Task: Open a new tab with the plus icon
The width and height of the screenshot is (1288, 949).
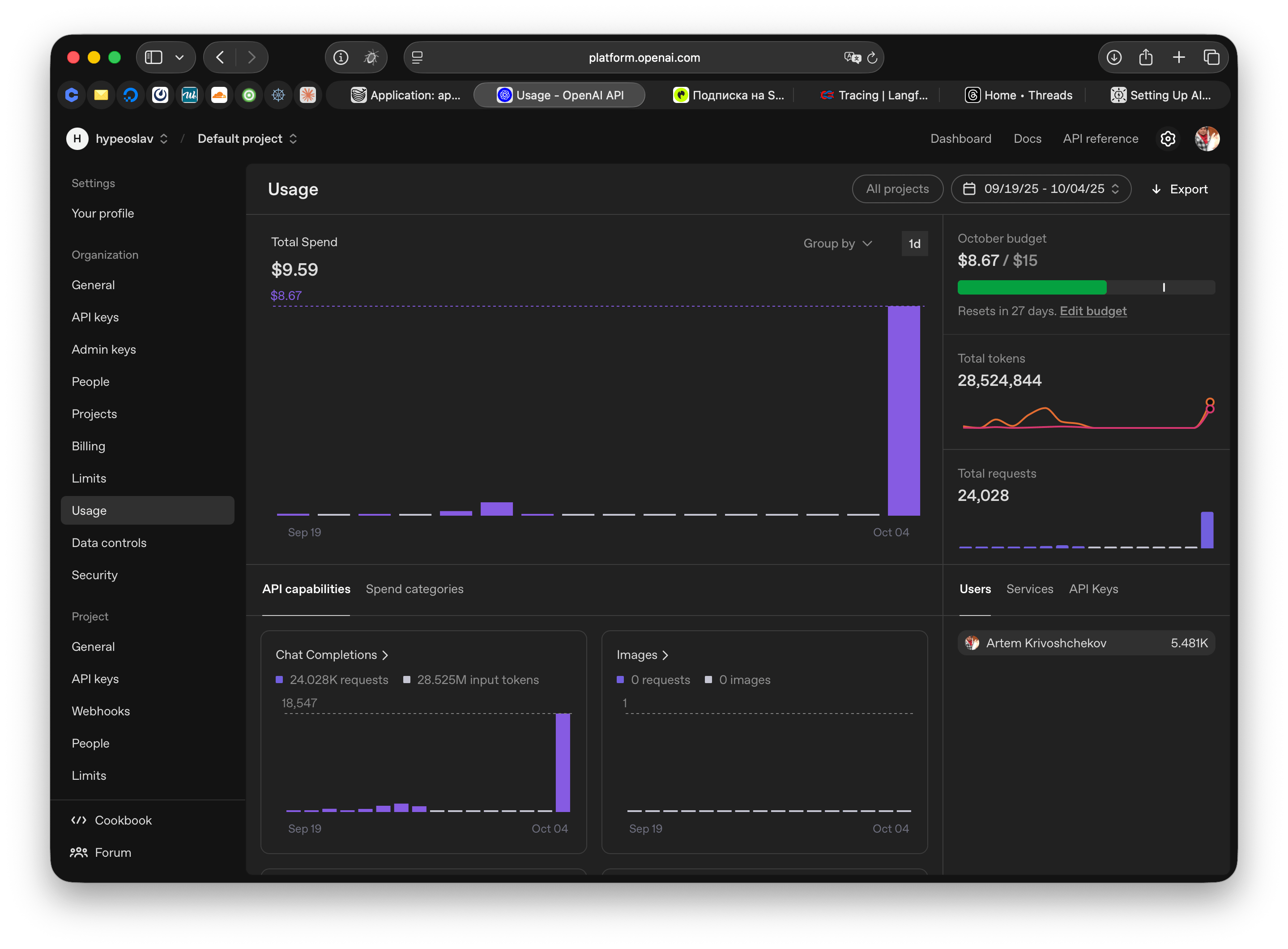Action: pyautogui.click(x=1178, y=57)
